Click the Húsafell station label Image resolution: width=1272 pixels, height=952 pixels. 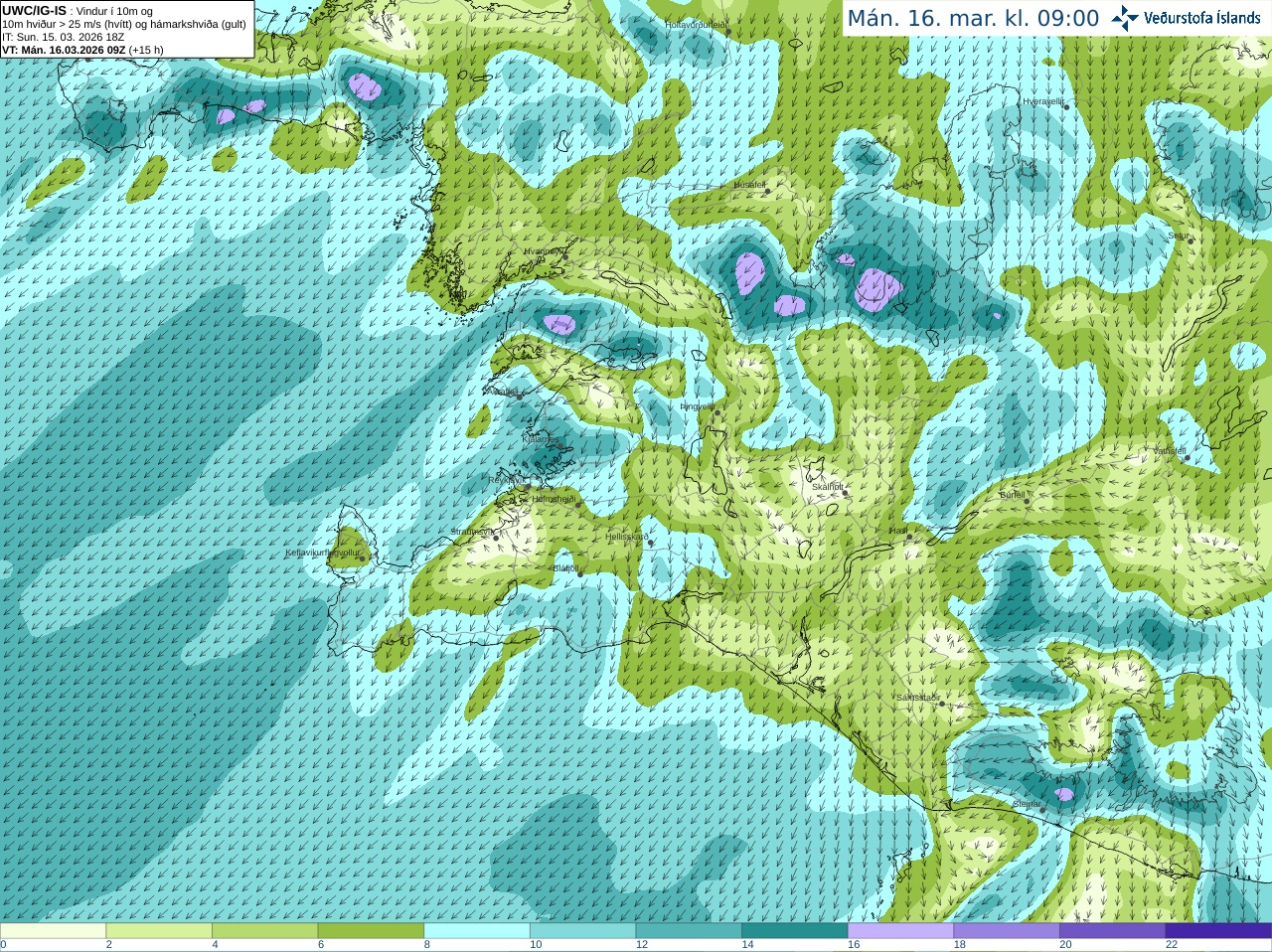(x=749, y=185)
